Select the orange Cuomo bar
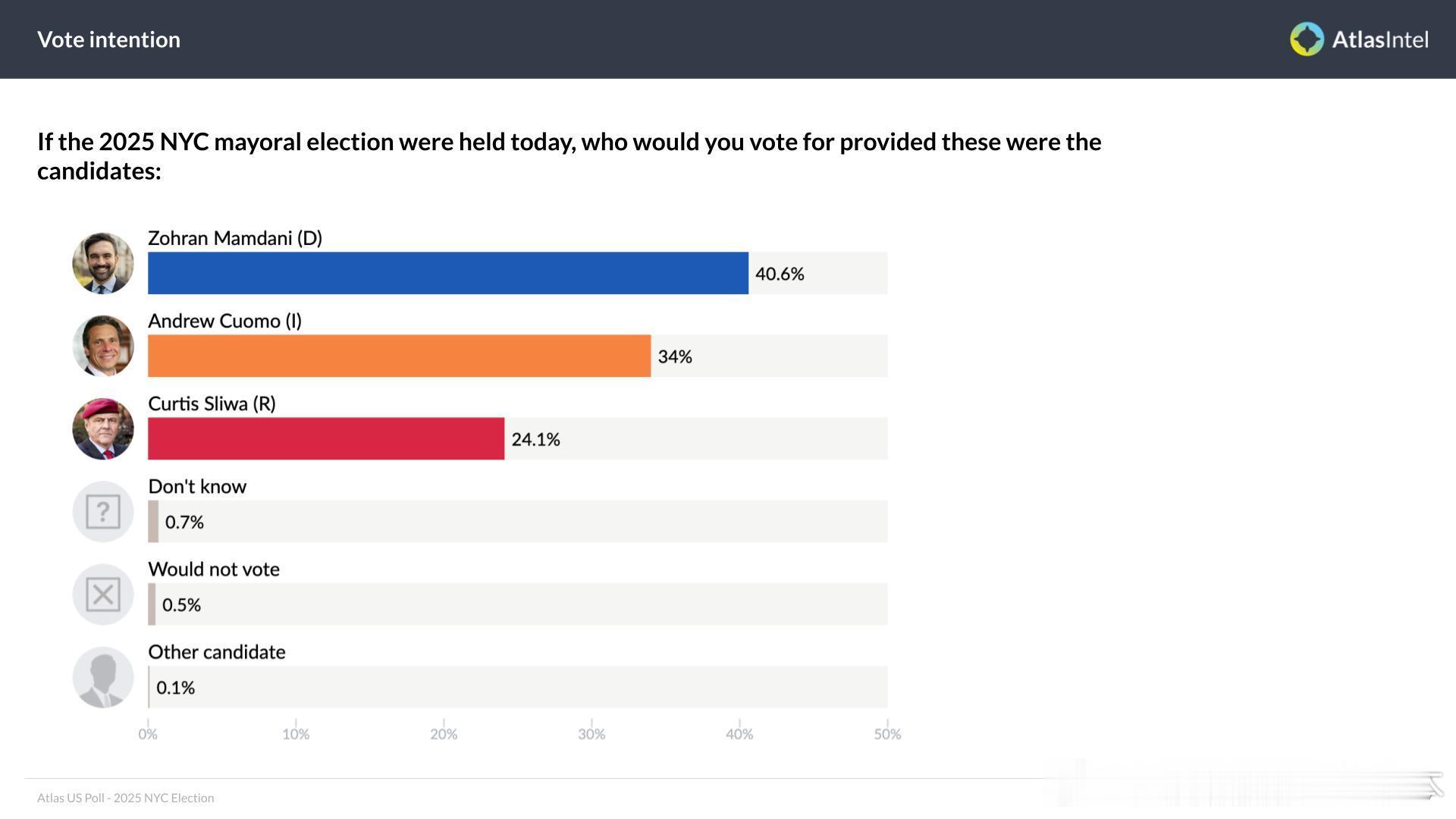The width and height of the screenshot is (1456, 819). [x=399, y=356]
